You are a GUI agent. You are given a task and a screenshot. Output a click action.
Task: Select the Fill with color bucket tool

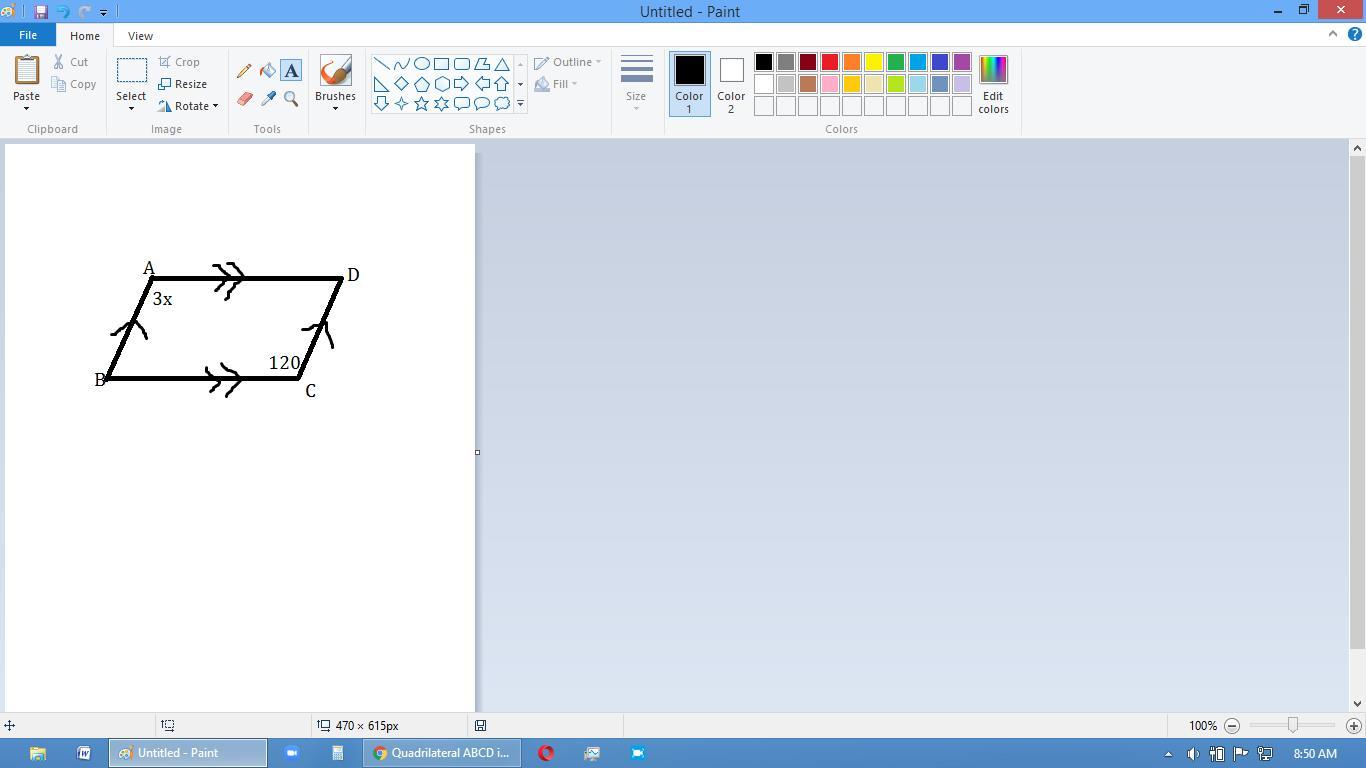pyautogui.click(x=268, y=71)
